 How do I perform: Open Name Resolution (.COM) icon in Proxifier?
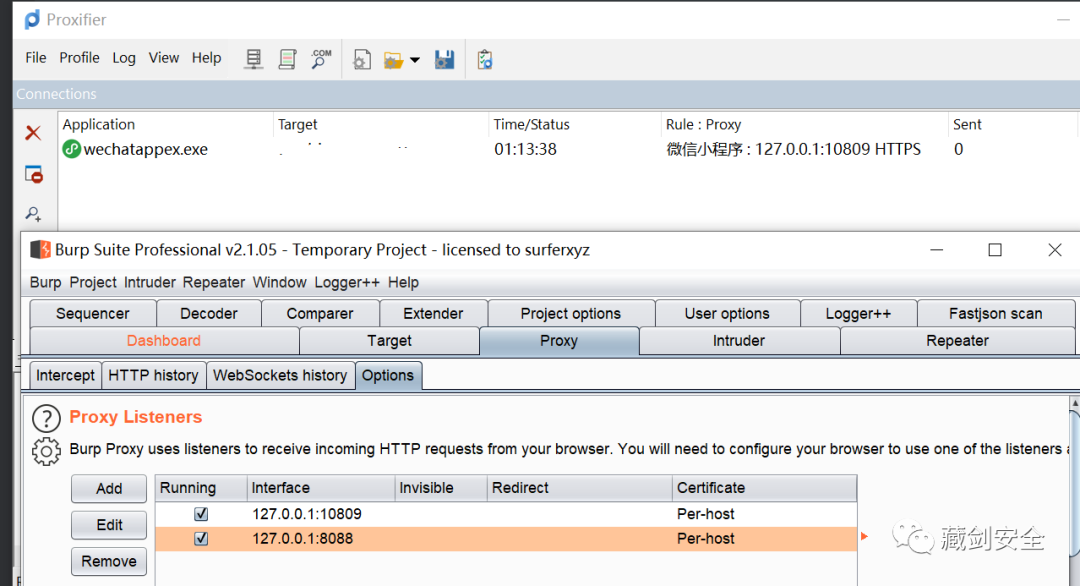320,60
